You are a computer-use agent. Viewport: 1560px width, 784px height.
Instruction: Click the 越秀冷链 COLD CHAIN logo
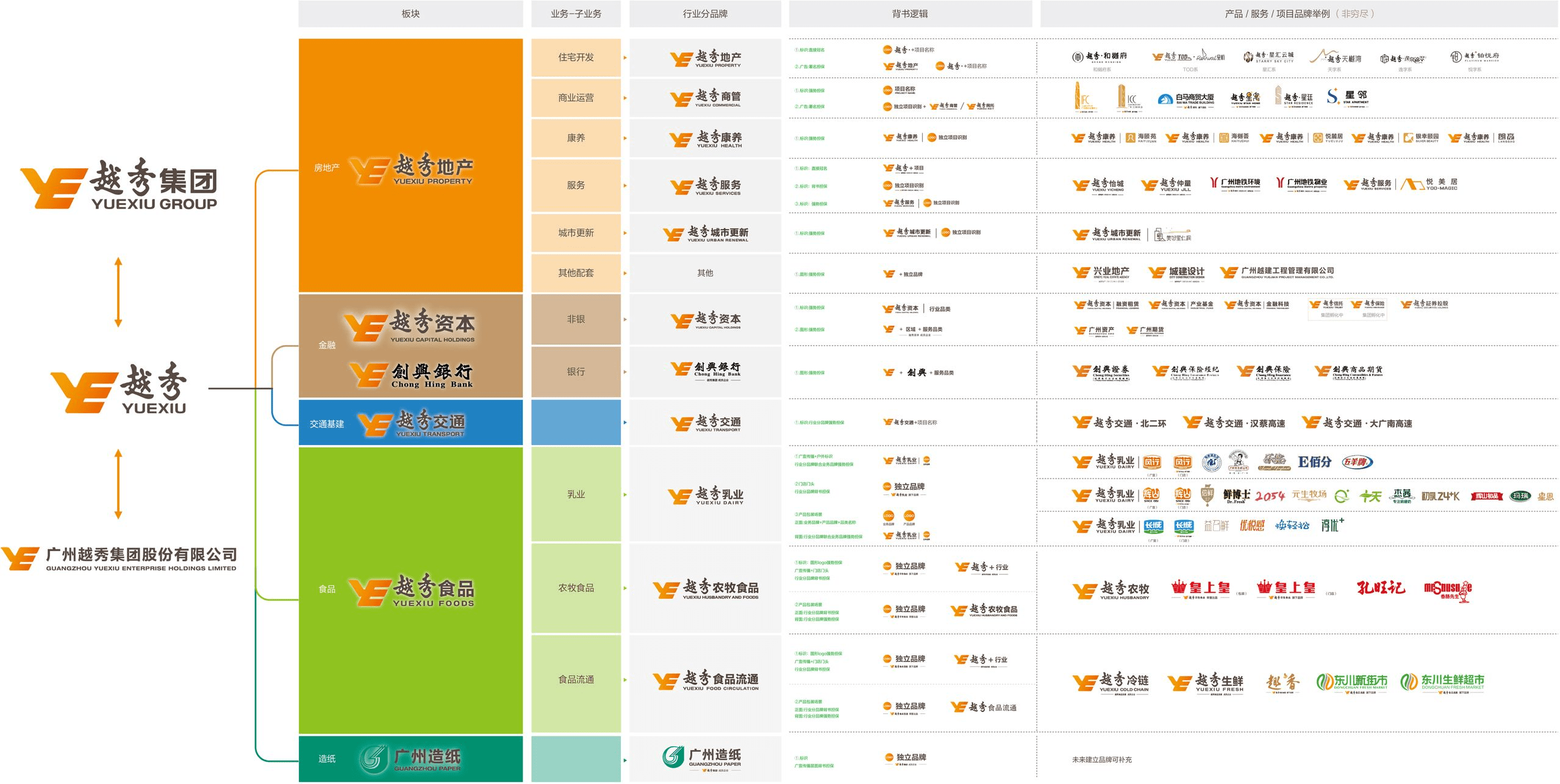[x=1111, y=683]
